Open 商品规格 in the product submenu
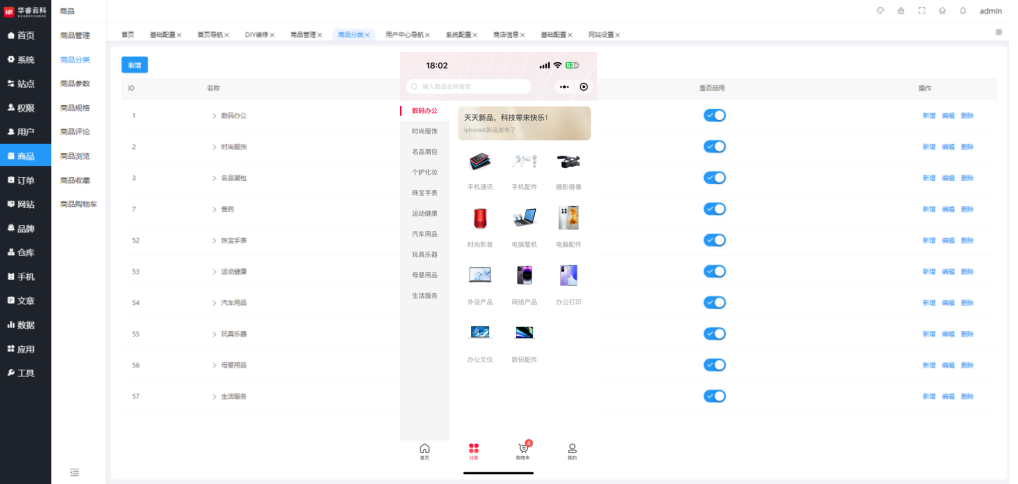This screenshot has width=1018, height=484. click(75, 107)
